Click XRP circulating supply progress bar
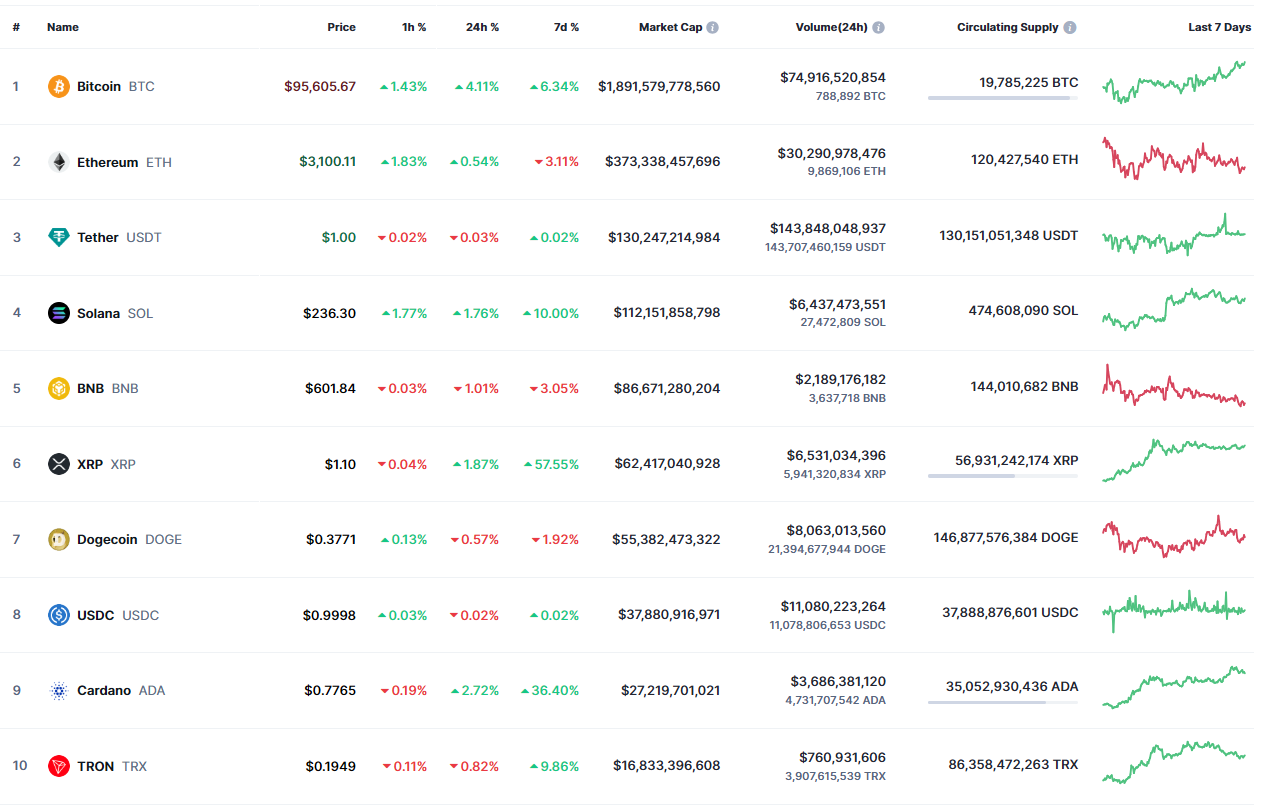1274x810 pixels. 1003,476
